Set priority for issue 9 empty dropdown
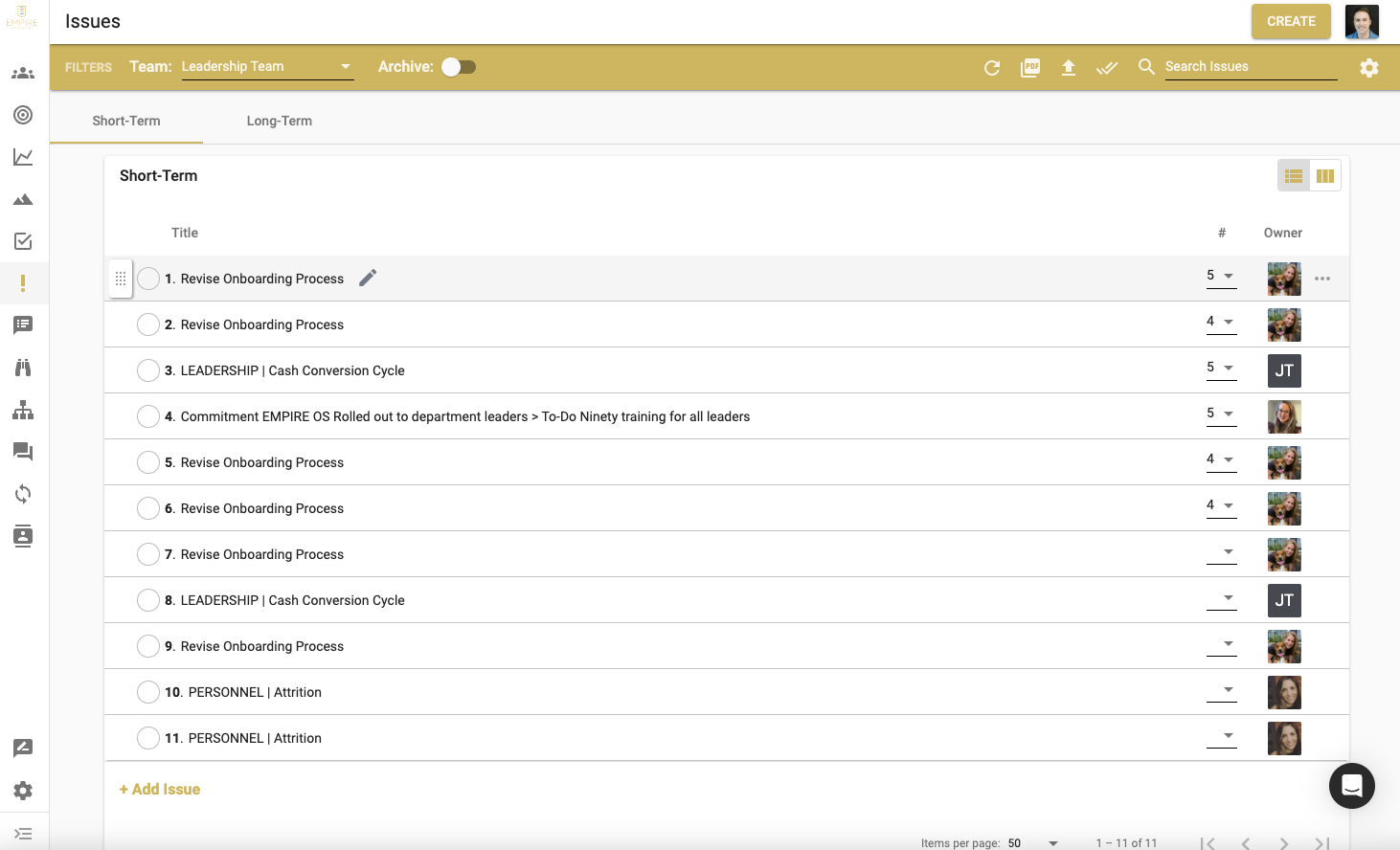Screen dimensions: 1400x850 point(1221,644)
